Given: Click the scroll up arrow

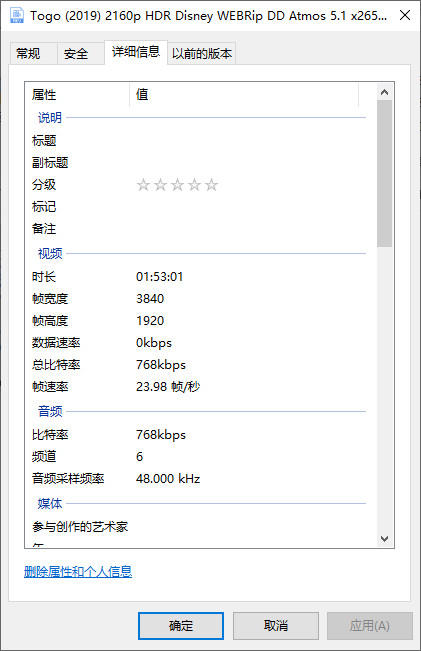Looking at the screenshot, I should pyautogui.click(x=384, y=92).
